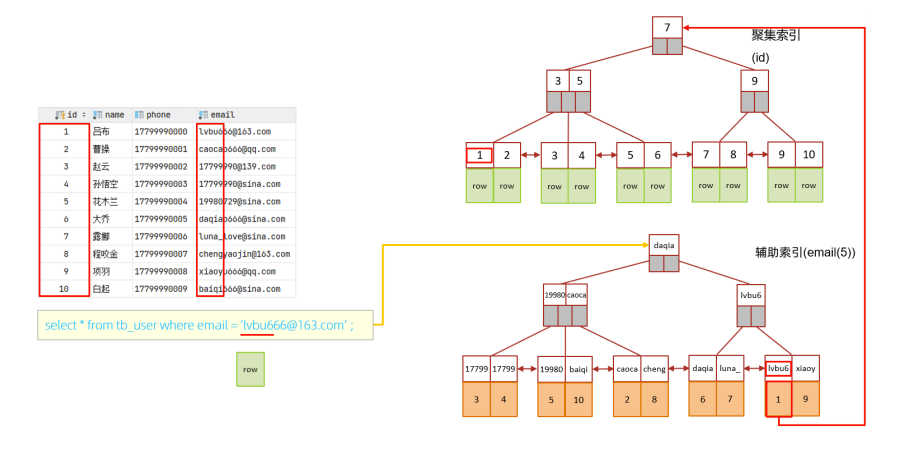This screenshot has width=912, height=454.
Task: Click the root node 7 of the clustered index
Action: point(667,27)
